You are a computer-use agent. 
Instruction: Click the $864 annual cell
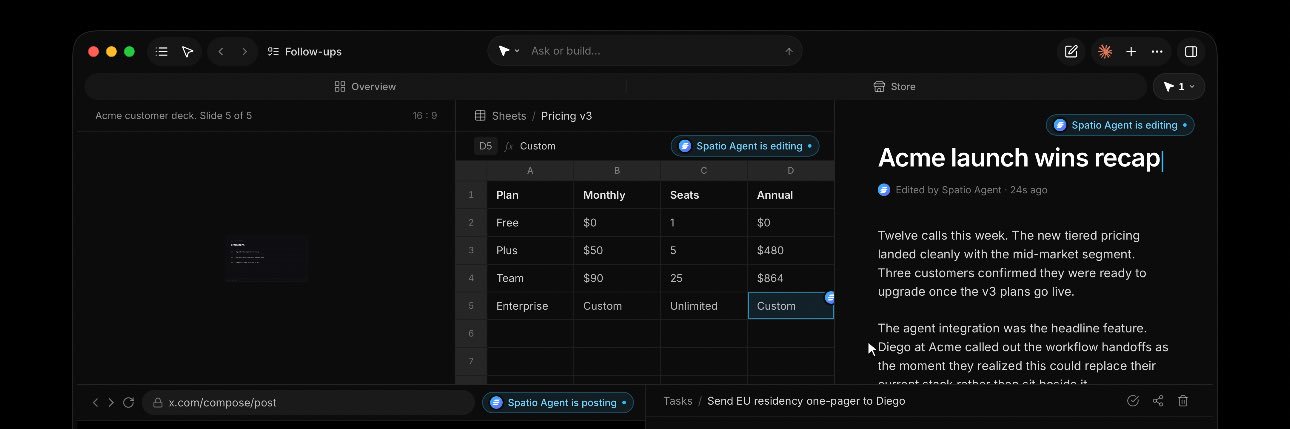coord(791,278)
